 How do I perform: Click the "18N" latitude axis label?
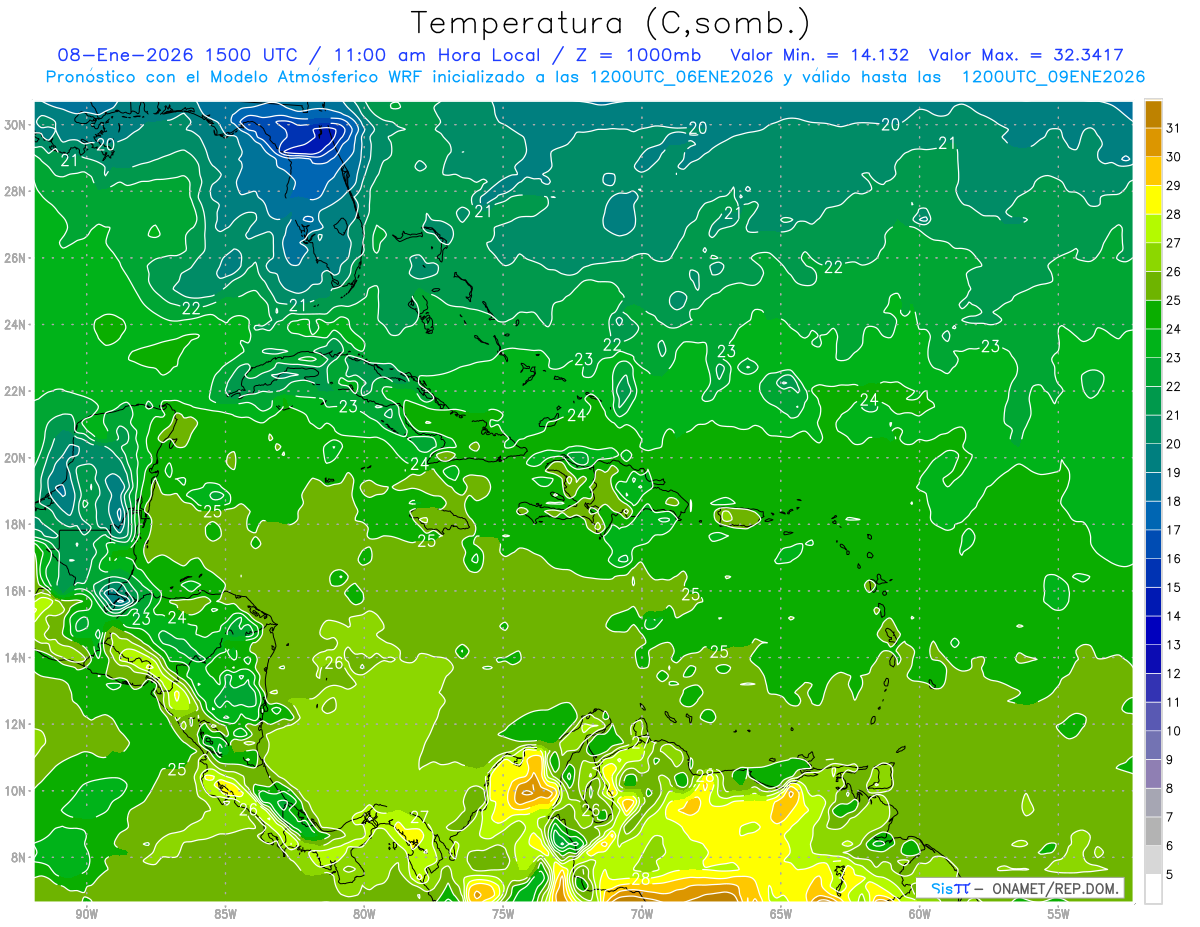[x=15, y=524]
